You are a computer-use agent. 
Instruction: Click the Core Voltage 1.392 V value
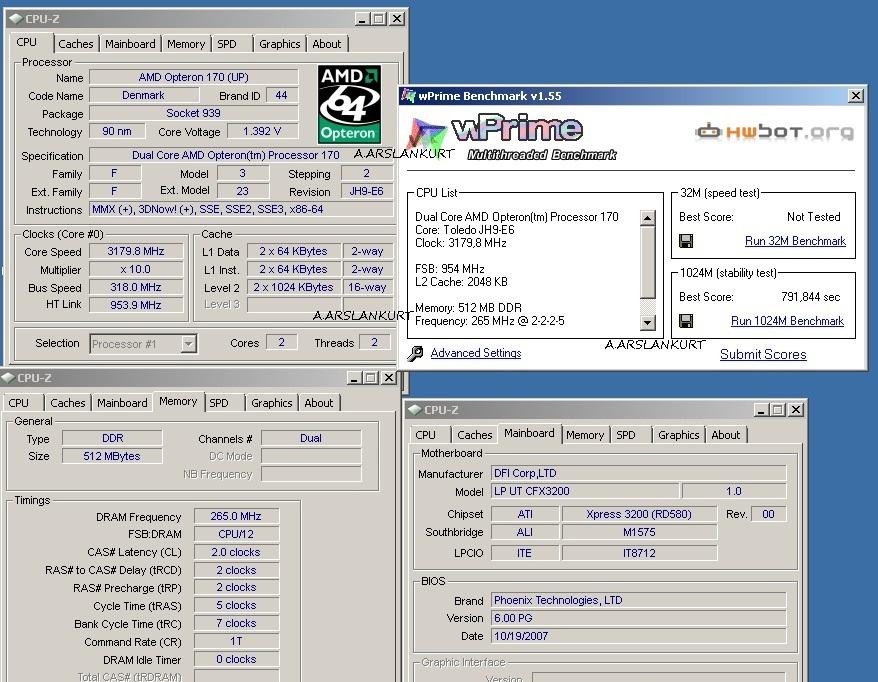(262, 131)
